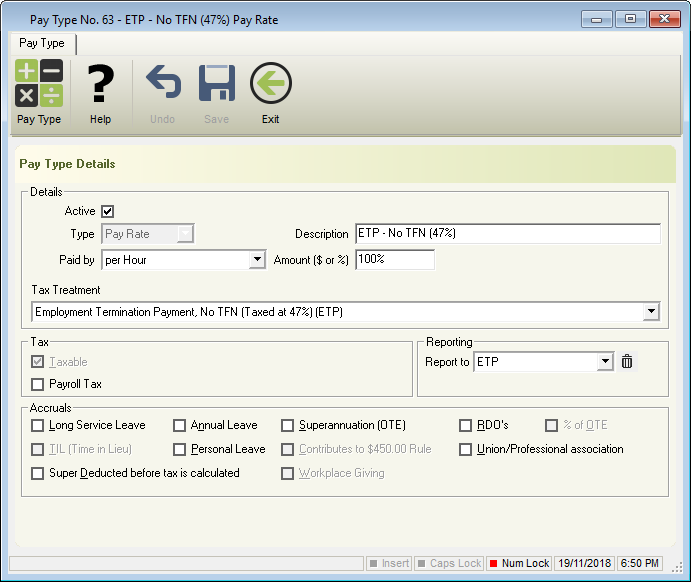Viewport: 691px width, 582px height.
Task: Switch to the Pay Type tab
Action: point(42,43)
